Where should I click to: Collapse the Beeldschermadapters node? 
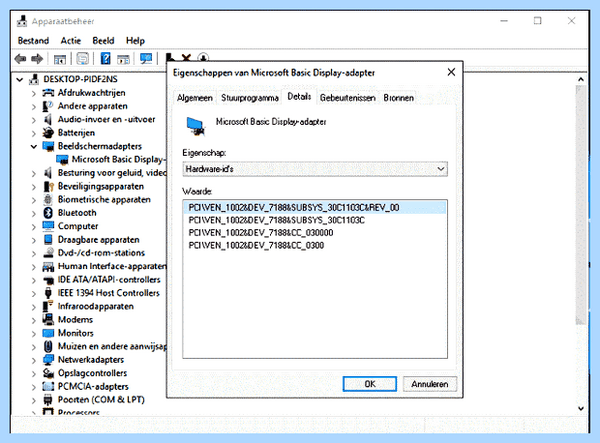click(x=34, y=147)
